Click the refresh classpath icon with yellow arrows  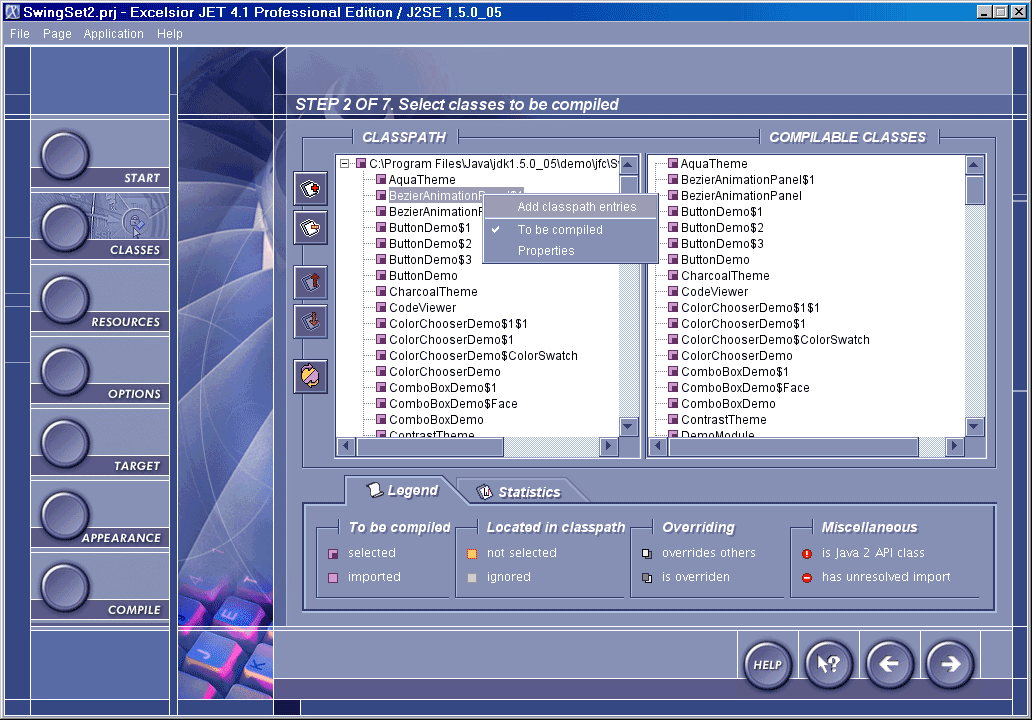coord(311,376)
